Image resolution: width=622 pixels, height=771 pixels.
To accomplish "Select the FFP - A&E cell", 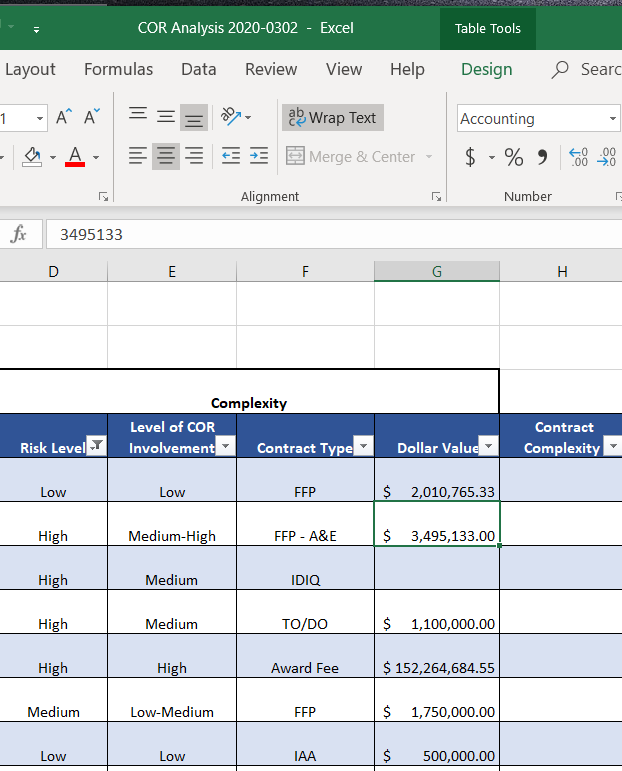I will tap(305, 524).
